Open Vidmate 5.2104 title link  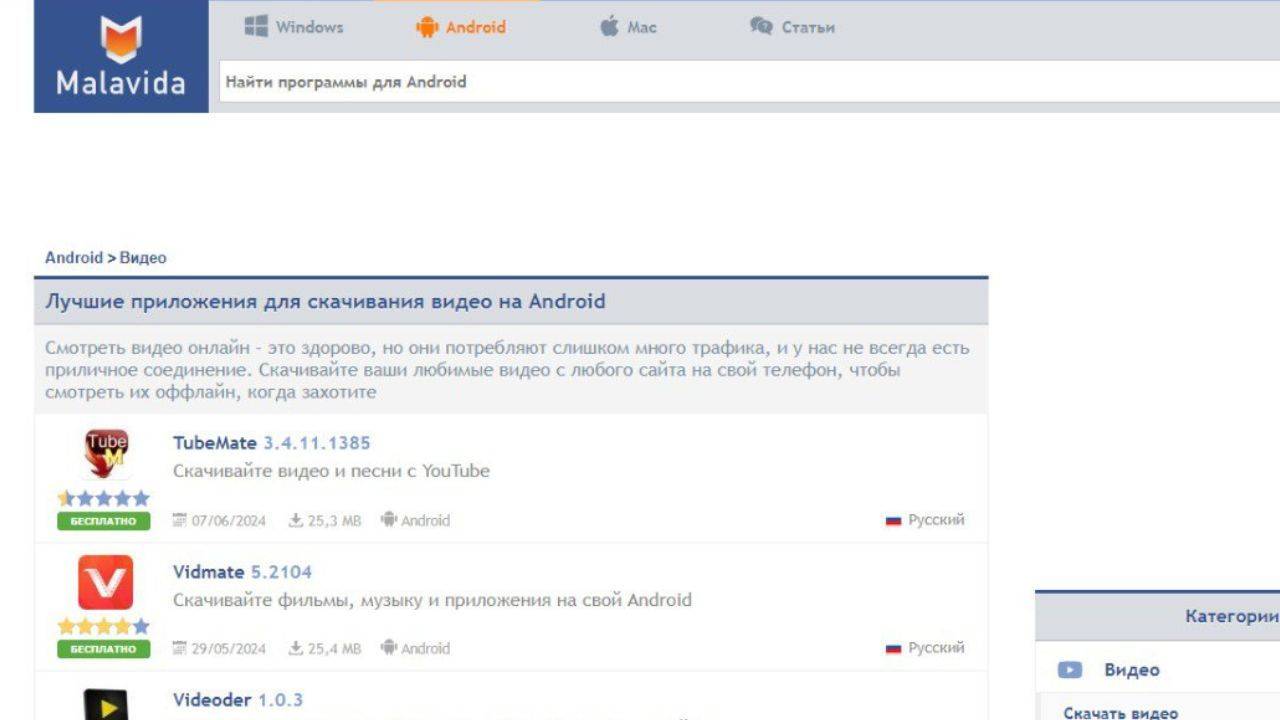pyautogui.click(x=243, y=572)
